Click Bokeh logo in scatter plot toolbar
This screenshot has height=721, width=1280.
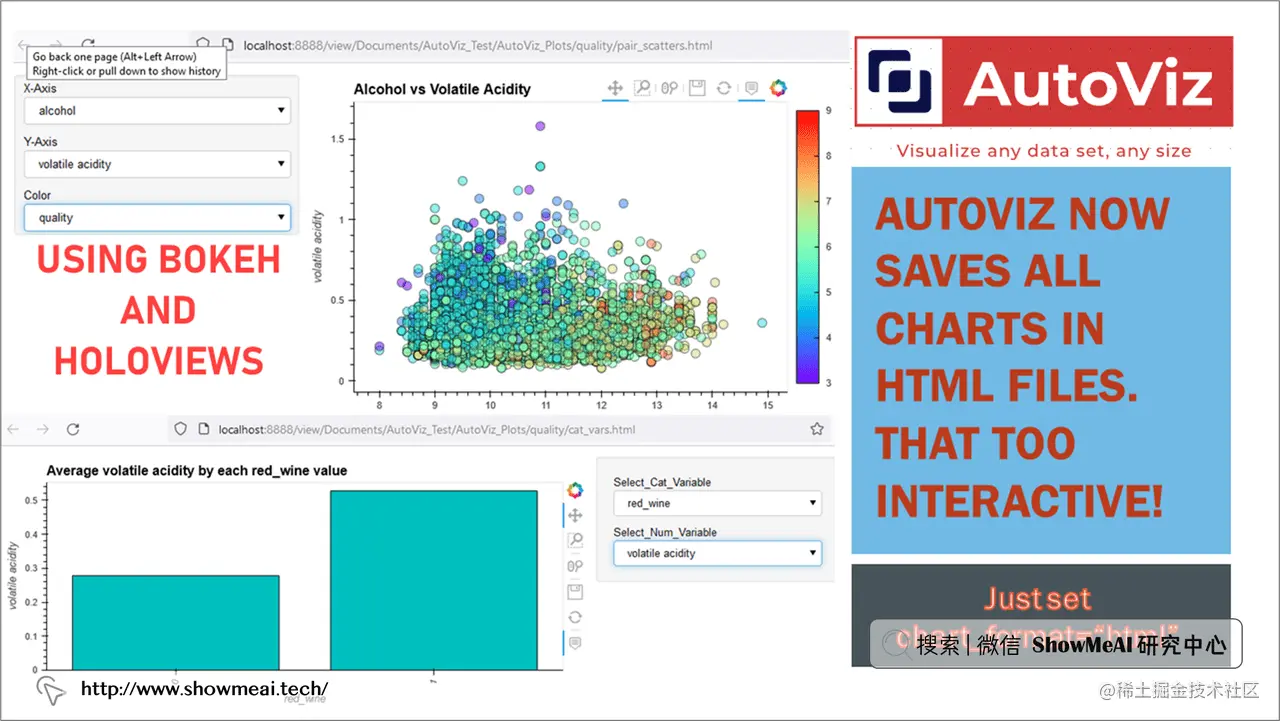(x=778, y=88)
